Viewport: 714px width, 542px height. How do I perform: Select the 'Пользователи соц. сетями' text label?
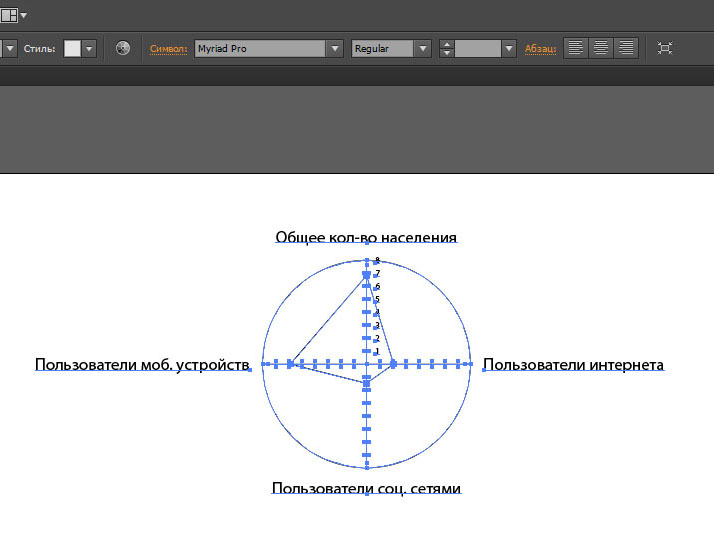(366, 488)
